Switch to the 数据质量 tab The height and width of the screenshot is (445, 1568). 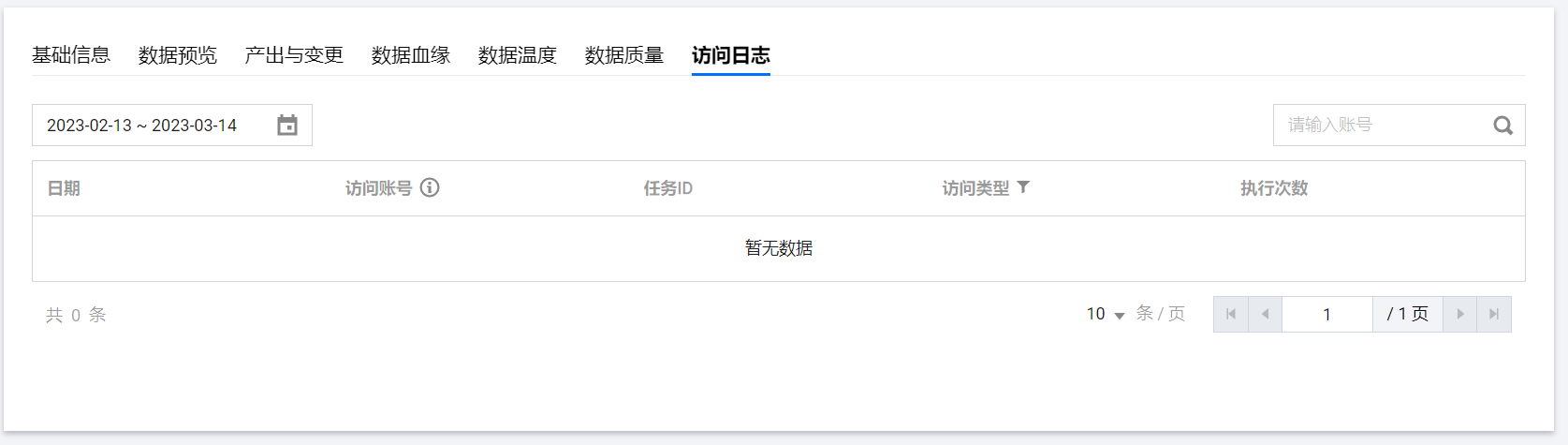(x=624, y=55)
